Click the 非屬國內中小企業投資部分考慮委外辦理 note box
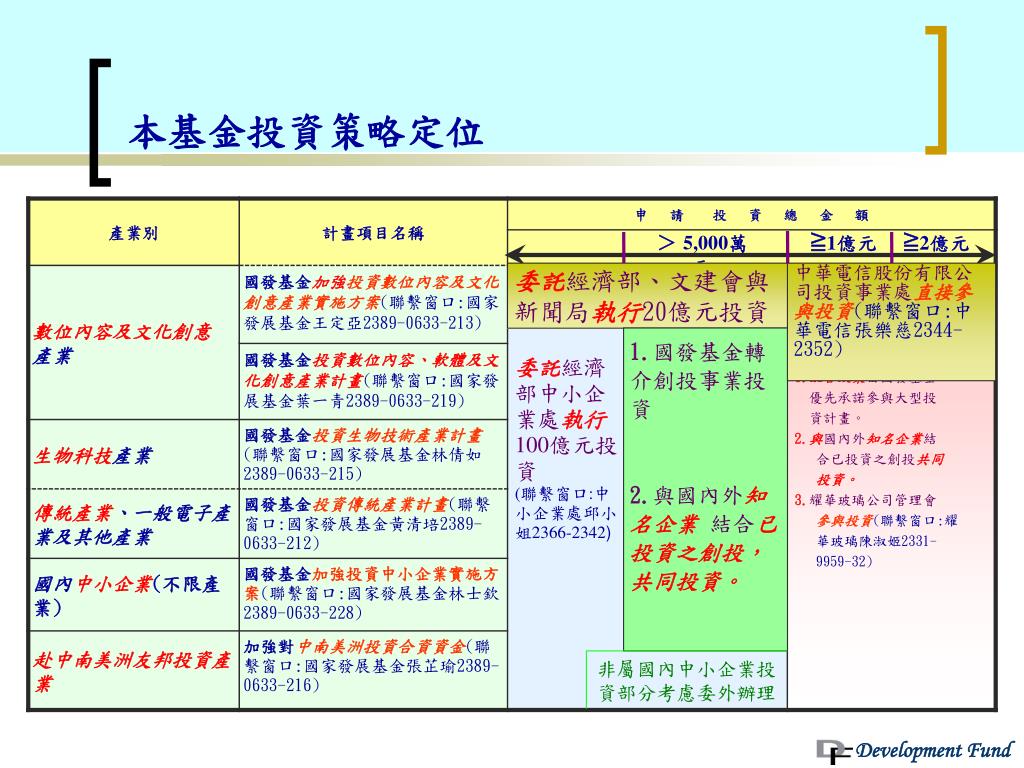Viewport: 1024px width, 768px height. click(686, 680)
